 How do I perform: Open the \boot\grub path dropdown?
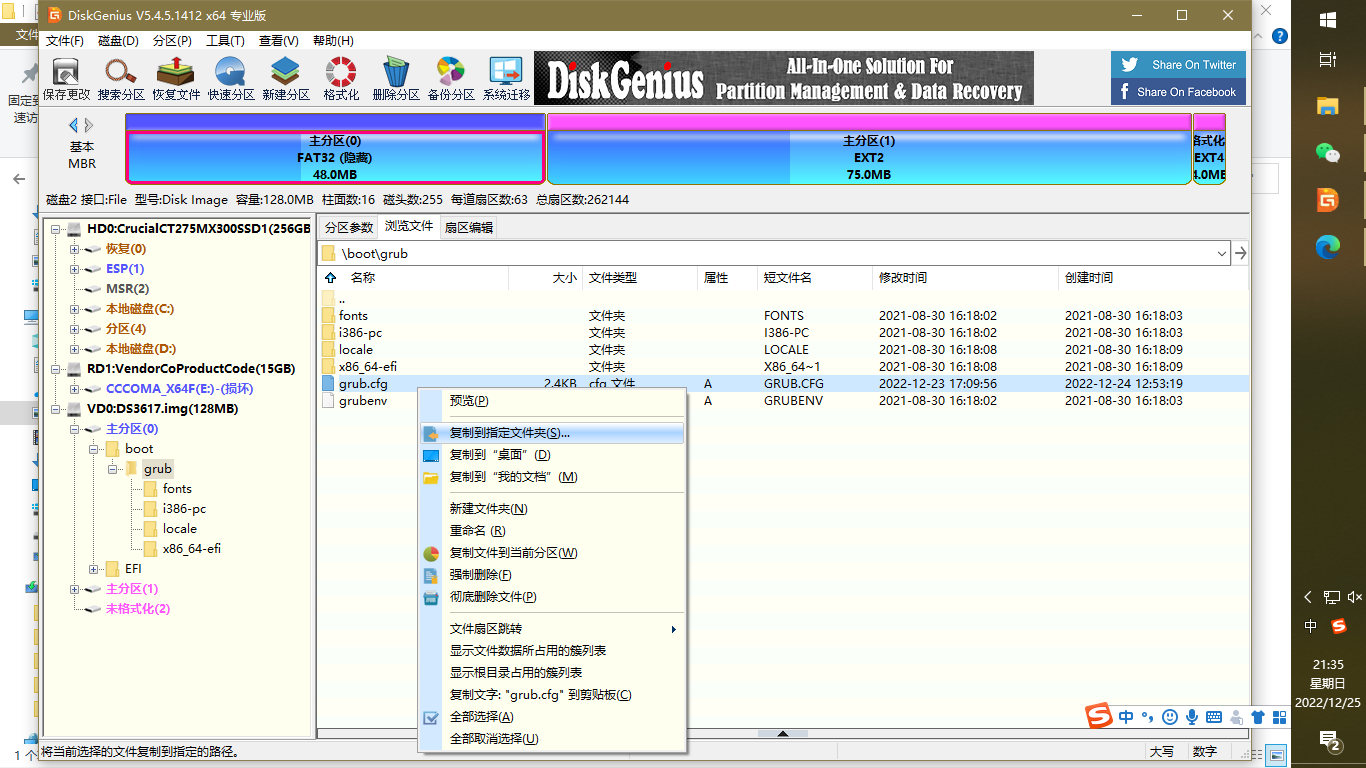coord(1221,253)
